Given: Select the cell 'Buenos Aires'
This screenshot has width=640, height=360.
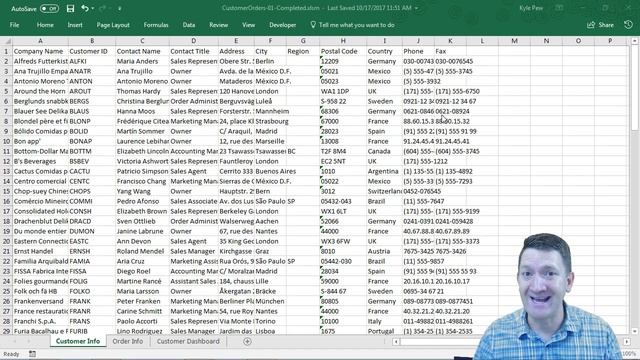Looking at the screenshot, I should (x=270, y=171).
